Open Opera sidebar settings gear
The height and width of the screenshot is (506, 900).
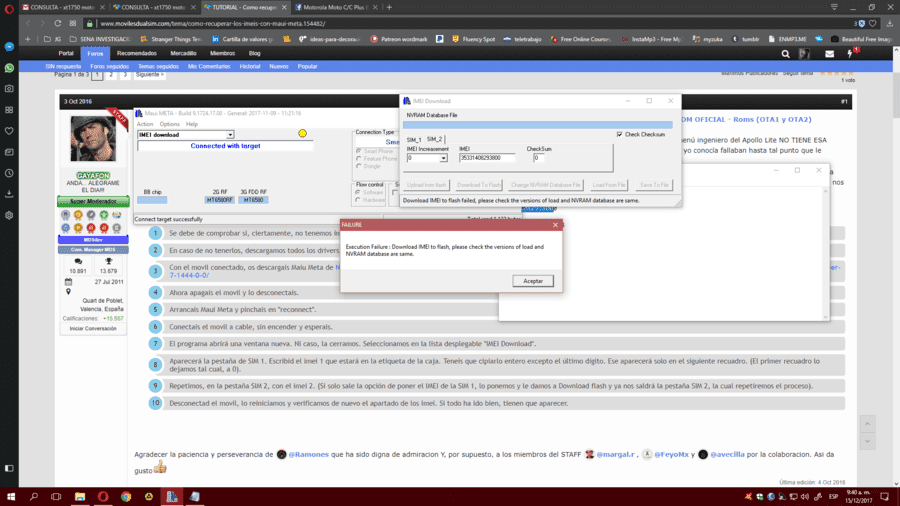[9, 216]
